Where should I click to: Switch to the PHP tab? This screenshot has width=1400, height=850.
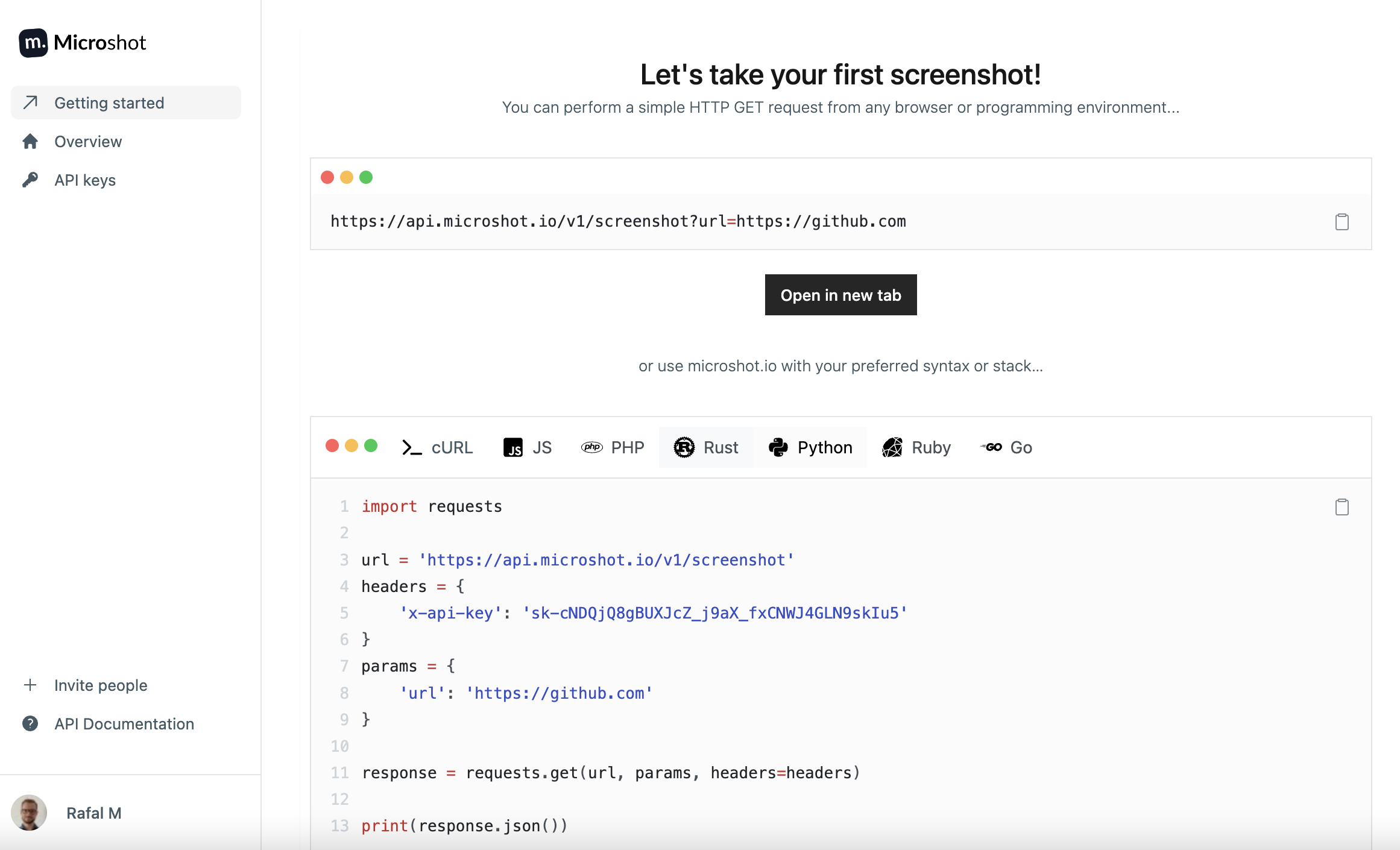pyautogui.click(x=613, y=447)
